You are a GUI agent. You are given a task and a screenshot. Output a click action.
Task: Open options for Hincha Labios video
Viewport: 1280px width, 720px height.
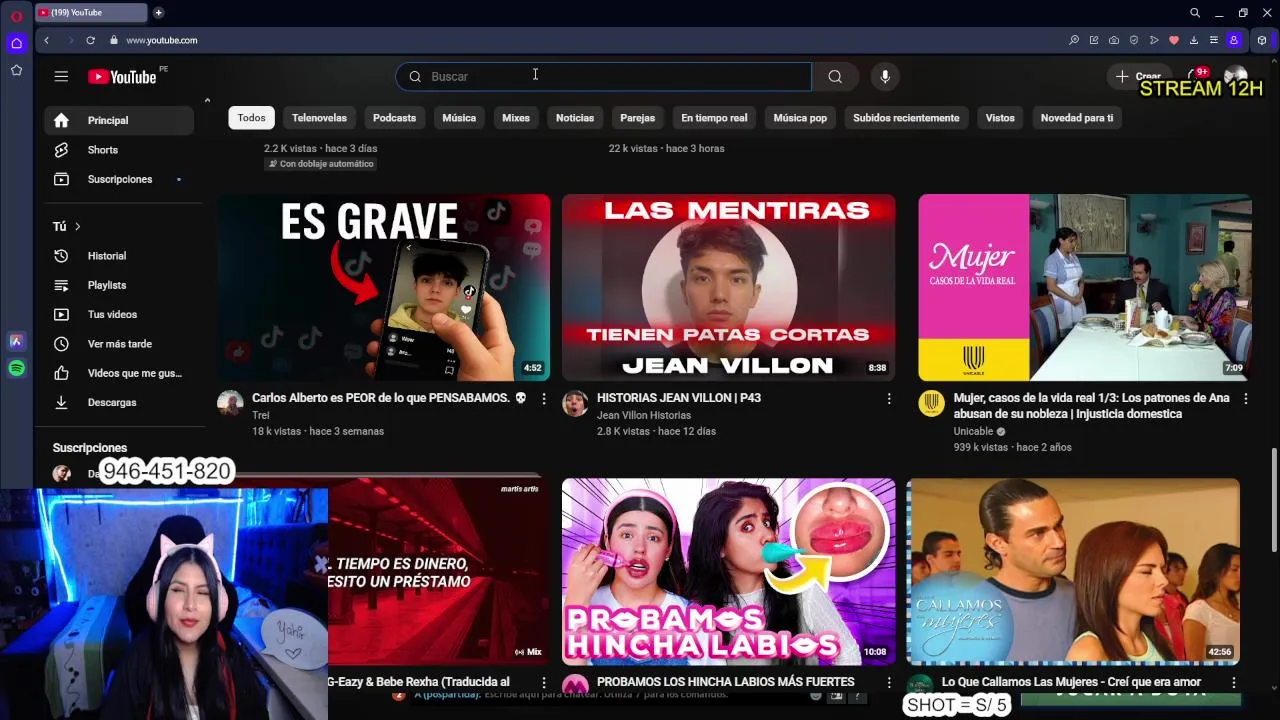point(889,683)
